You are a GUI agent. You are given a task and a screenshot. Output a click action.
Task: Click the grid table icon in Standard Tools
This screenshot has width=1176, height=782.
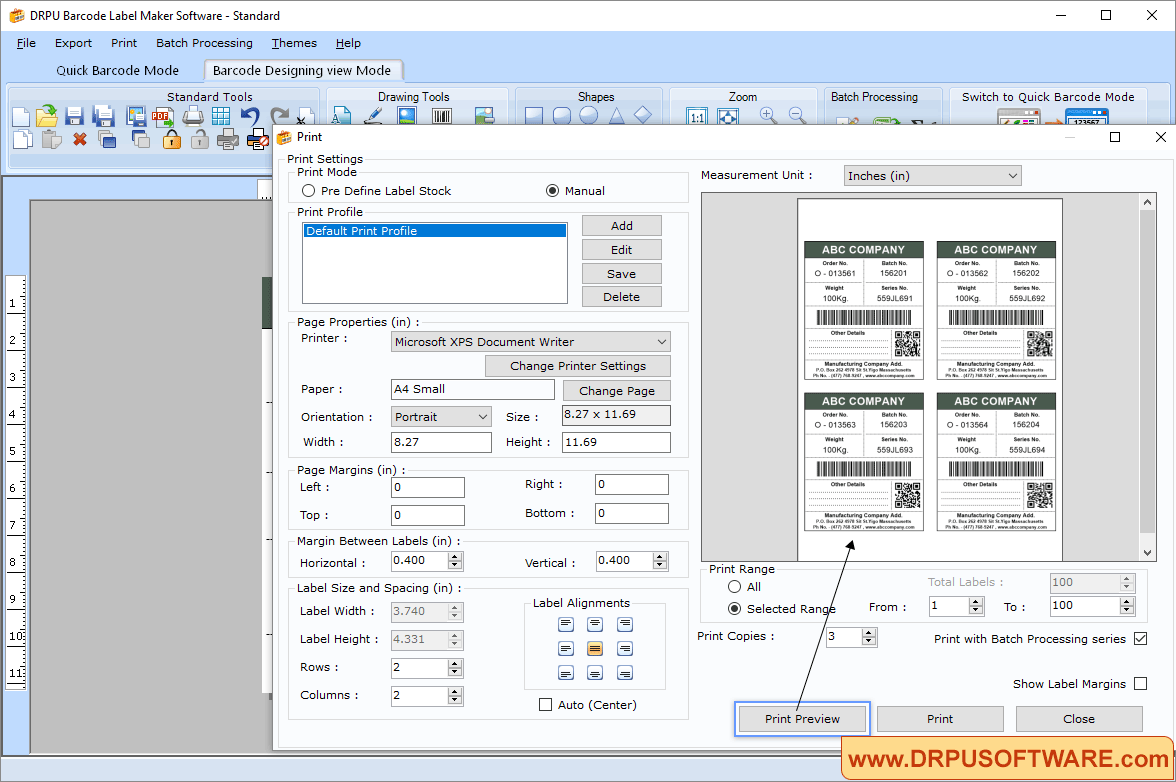click(x=220, y=116)
